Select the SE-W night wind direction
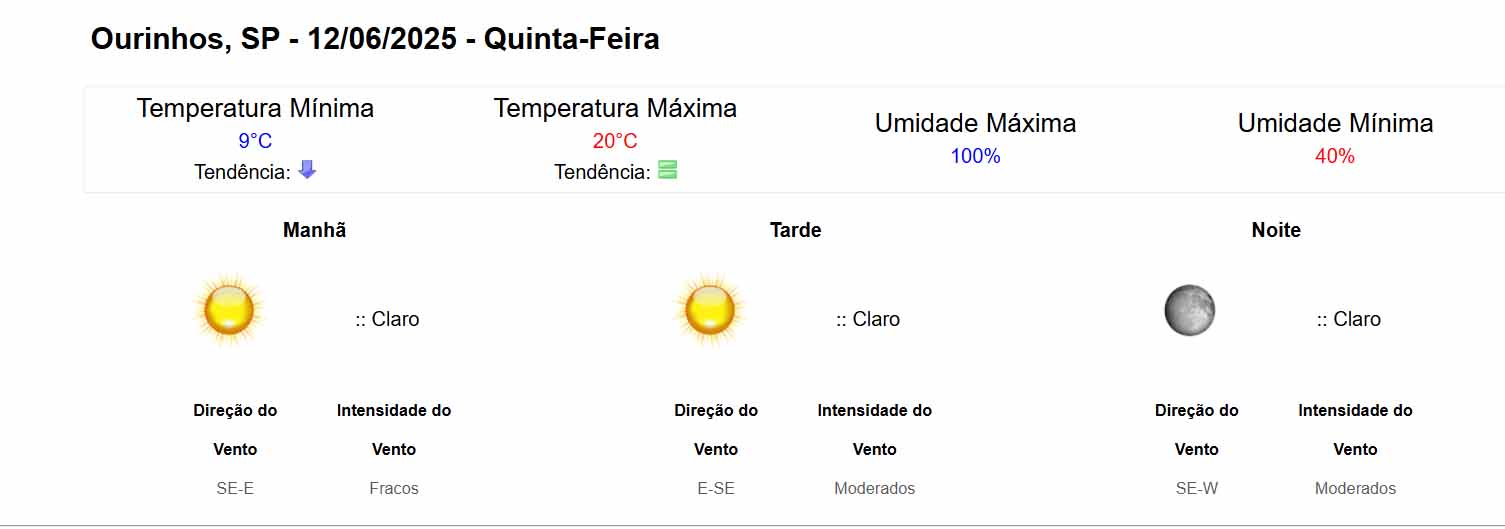The image size is (1505, 529). click(x=1197, y=489)
